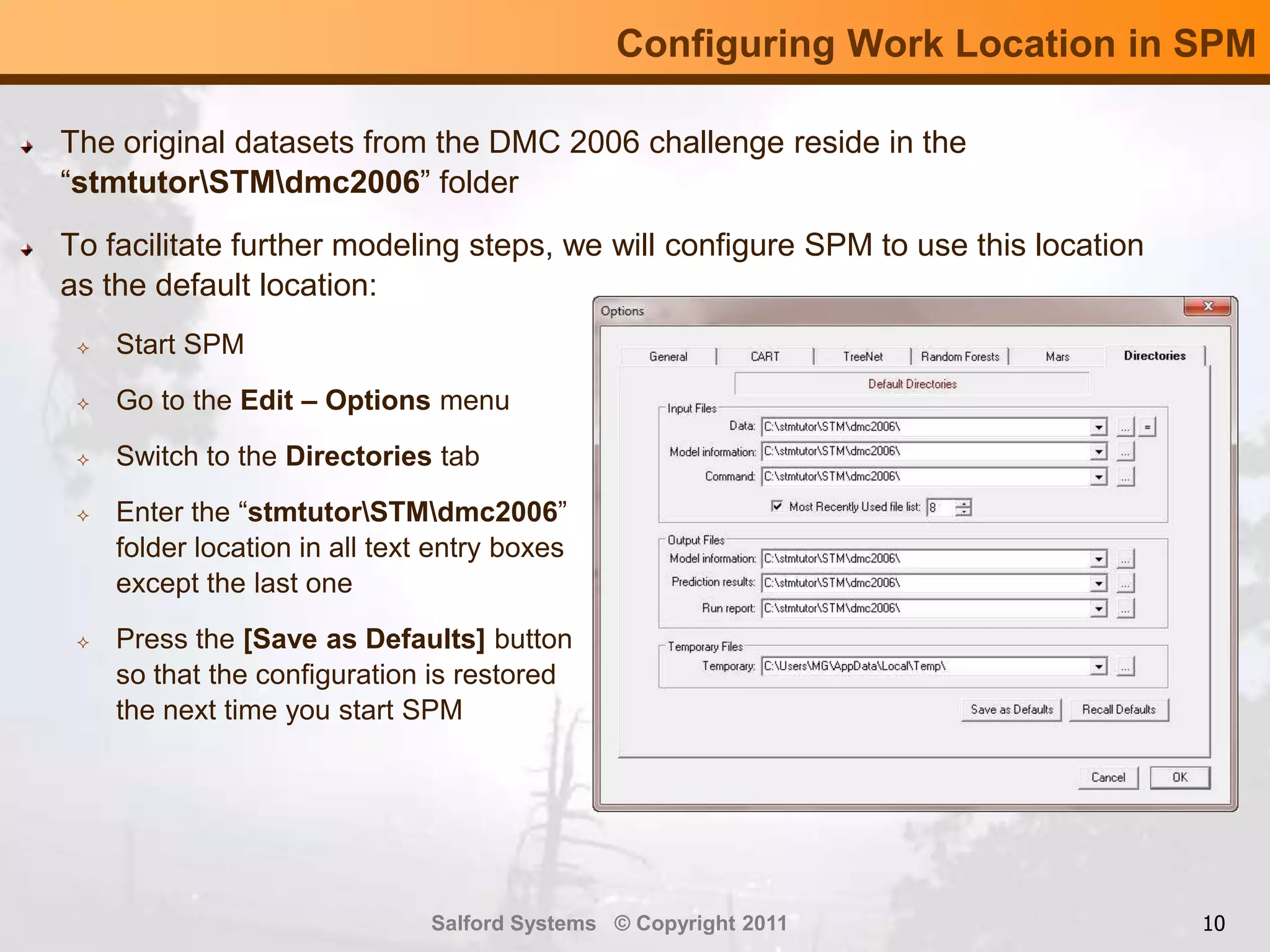This screenshot has width=1270, height=952.
Task: Click the recently used file count field
Action: pos(941,508)
